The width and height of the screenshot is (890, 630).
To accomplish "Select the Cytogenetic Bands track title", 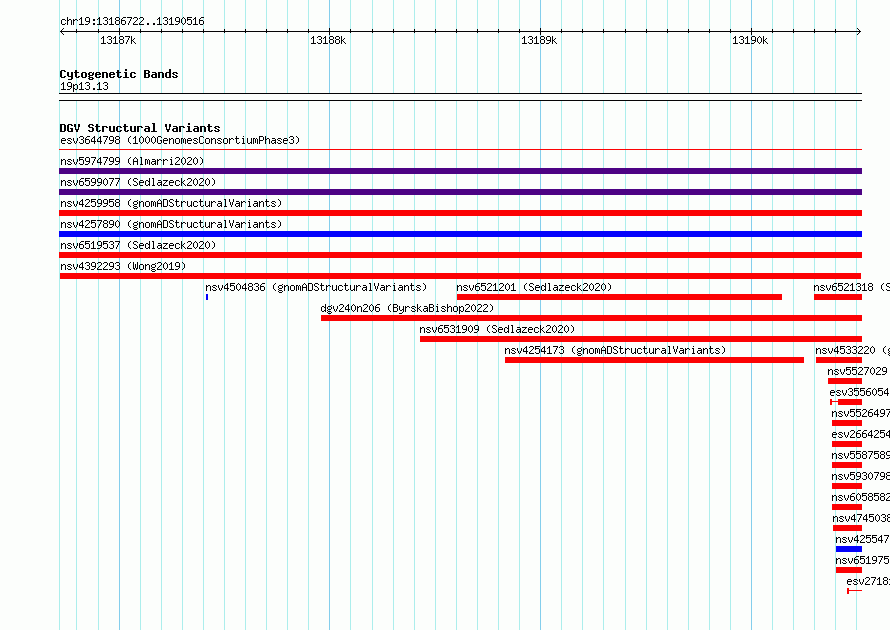I will pyautogui.click(x=119, y=74).
